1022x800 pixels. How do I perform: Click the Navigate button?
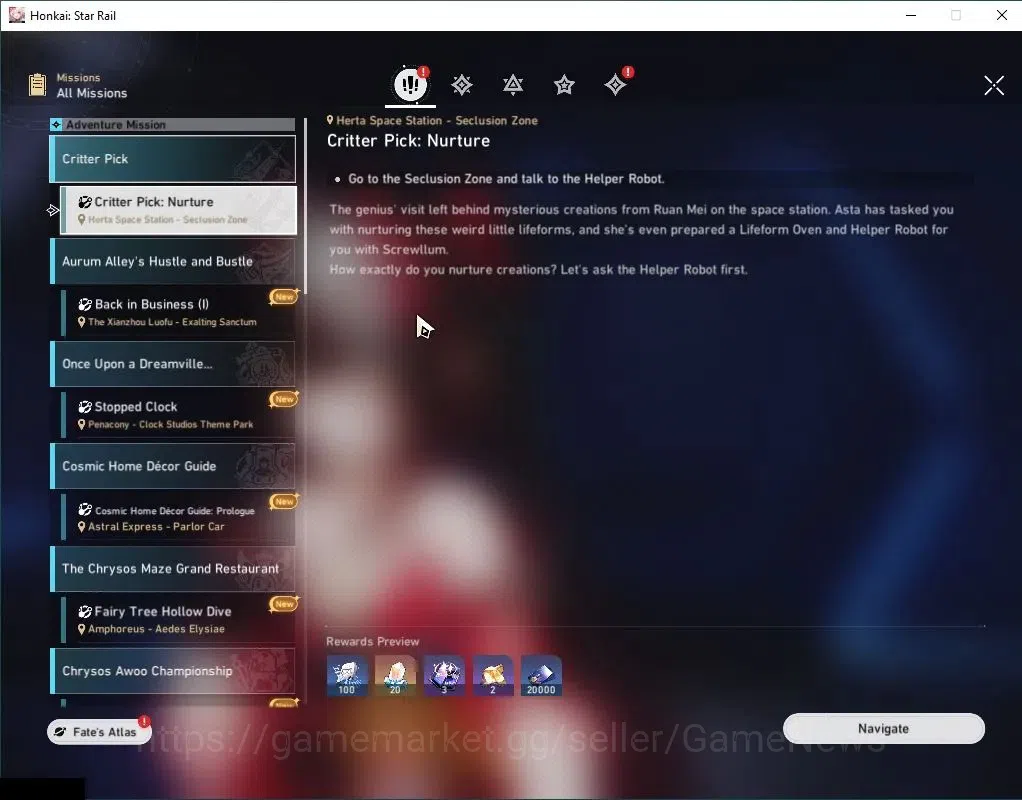tap(883, 728)
